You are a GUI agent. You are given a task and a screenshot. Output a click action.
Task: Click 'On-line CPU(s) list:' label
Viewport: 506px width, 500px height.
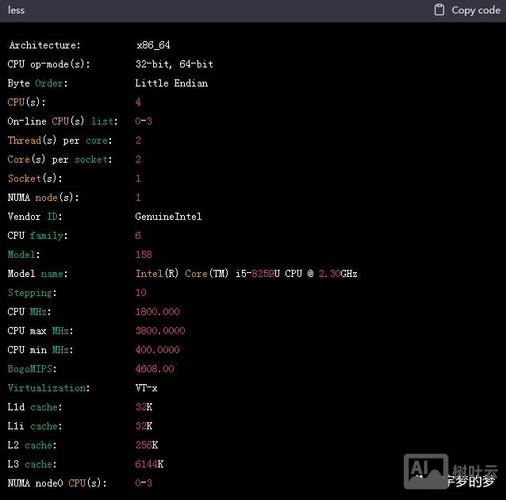63,121
